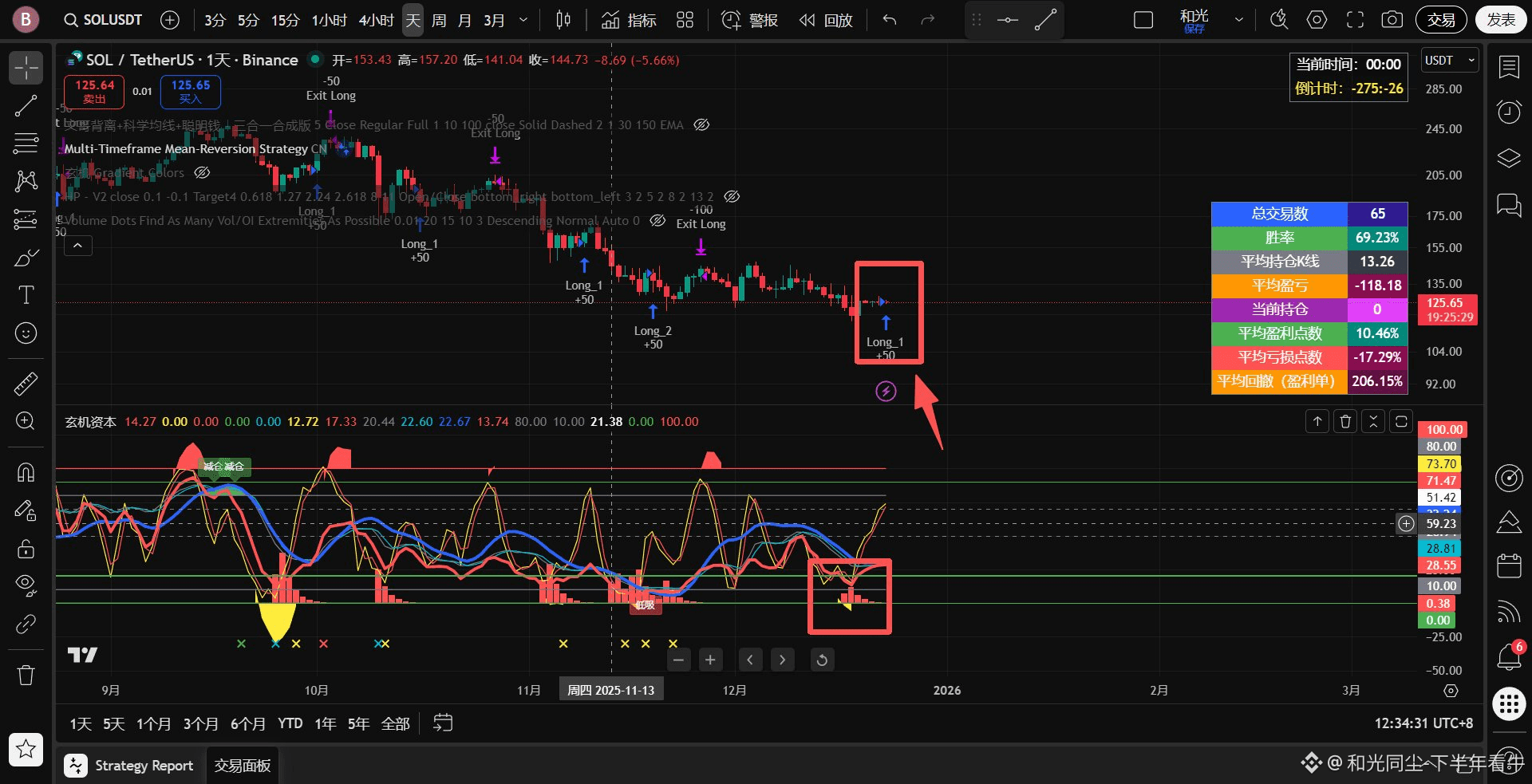Redo the chart action
This screenshot has width=1532, height=784.
927,20
